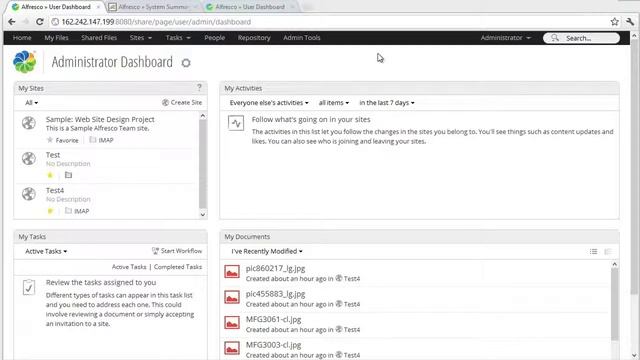Bookmark page with star icon
This screenshot has height=360, width=640.
pos(615,22)
